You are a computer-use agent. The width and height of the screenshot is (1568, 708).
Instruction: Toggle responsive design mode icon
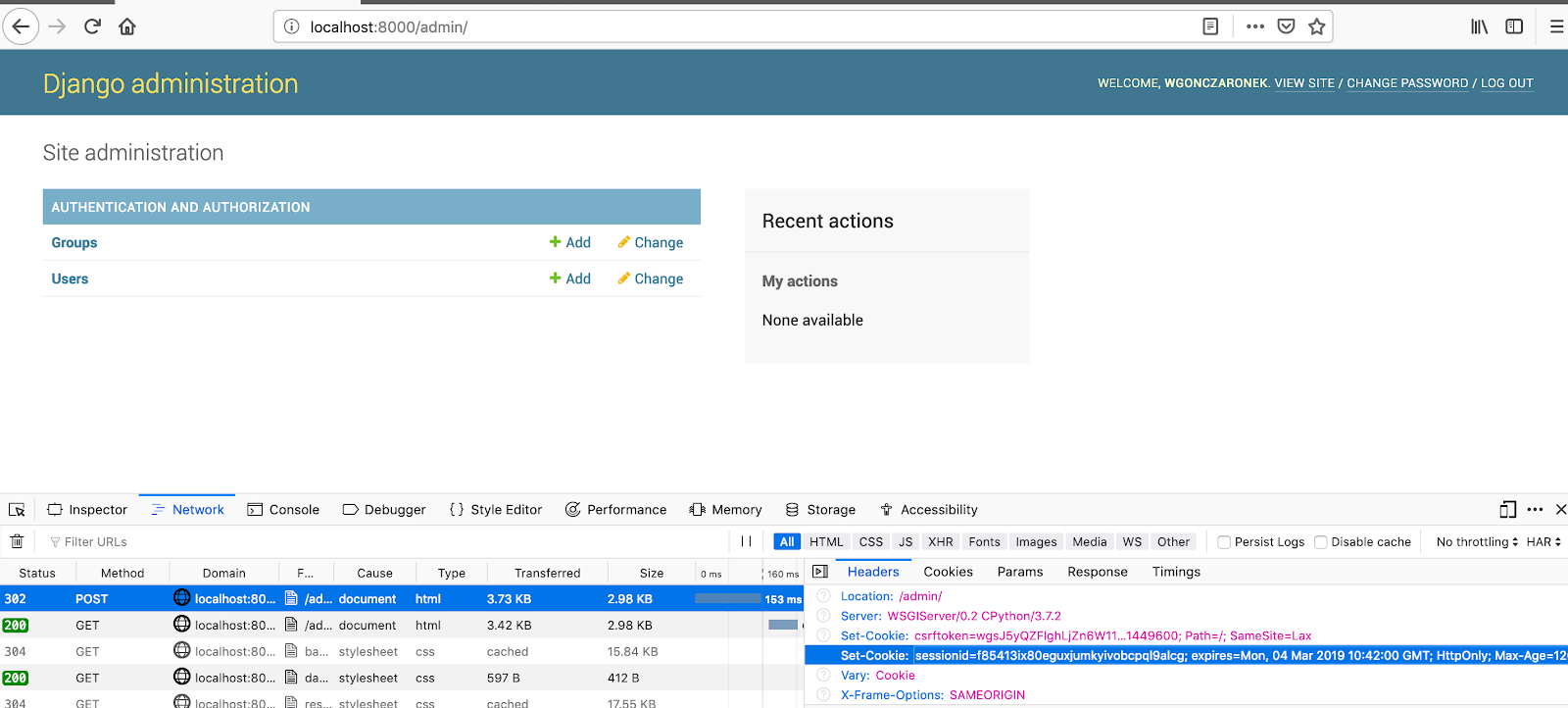click(1508, 510)
